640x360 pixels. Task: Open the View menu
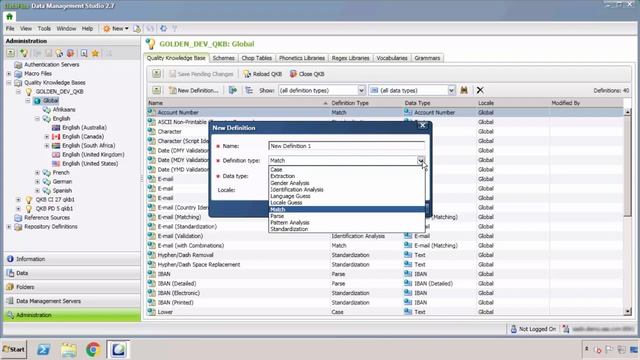point(26,29)
